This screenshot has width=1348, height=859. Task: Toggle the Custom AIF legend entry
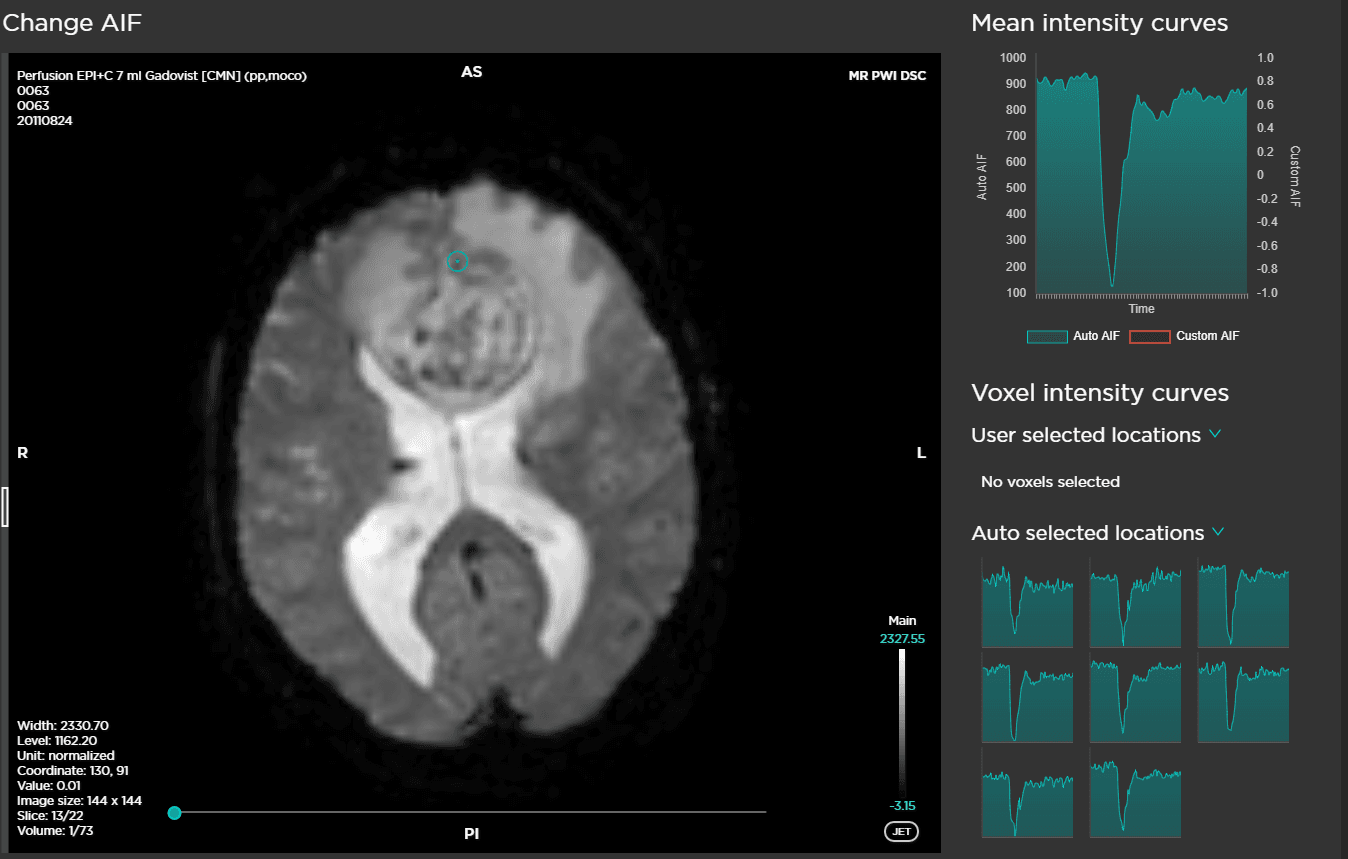1184,336
